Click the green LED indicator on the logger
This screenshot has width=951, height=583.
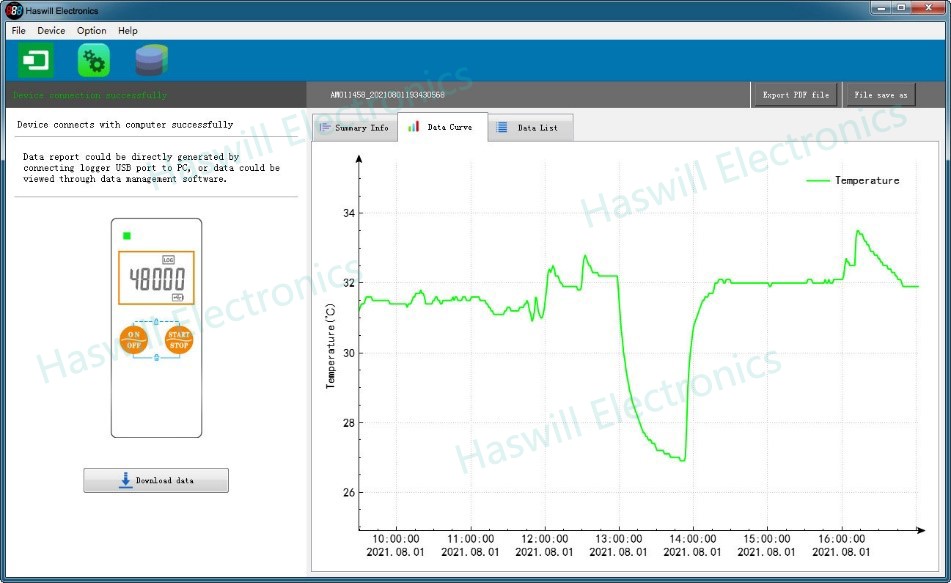[x=127, y=235]
